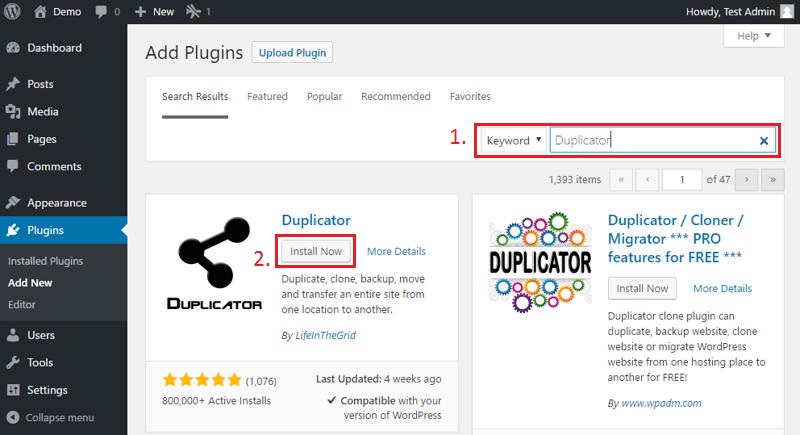Click the New content plus item

(154, 11)
